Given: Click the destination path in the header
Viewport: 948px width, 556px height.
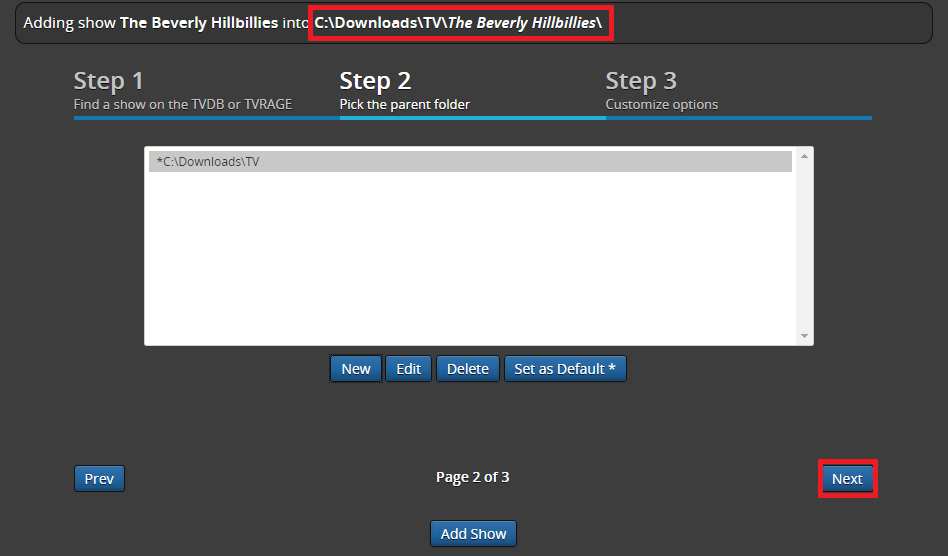Looking at the screenshot, I should [460, 22].
